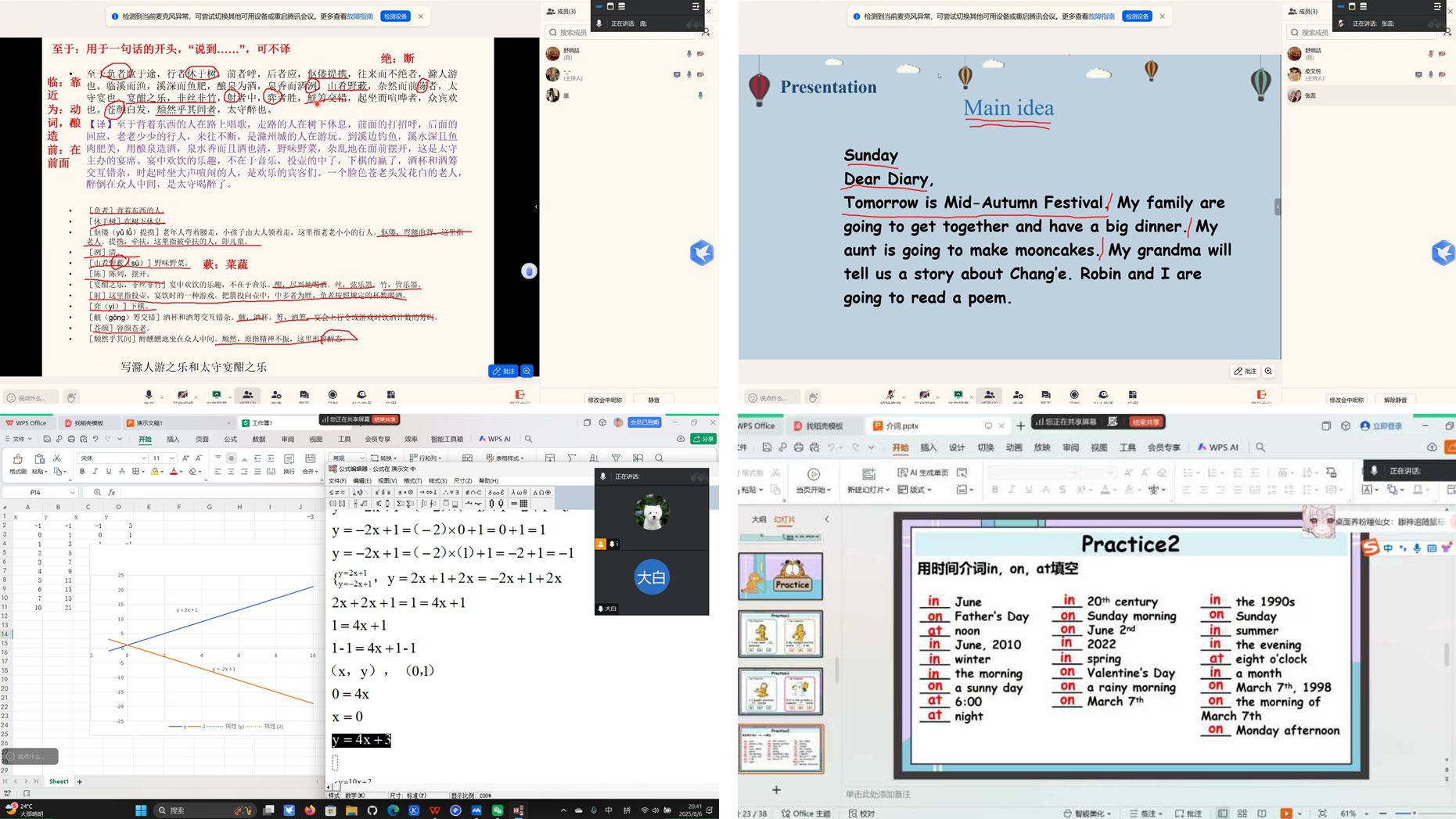Toggle 换行 wrap text in spreadsheet
The width and height of the screenshot is (1456, 819).
(289, 462)
